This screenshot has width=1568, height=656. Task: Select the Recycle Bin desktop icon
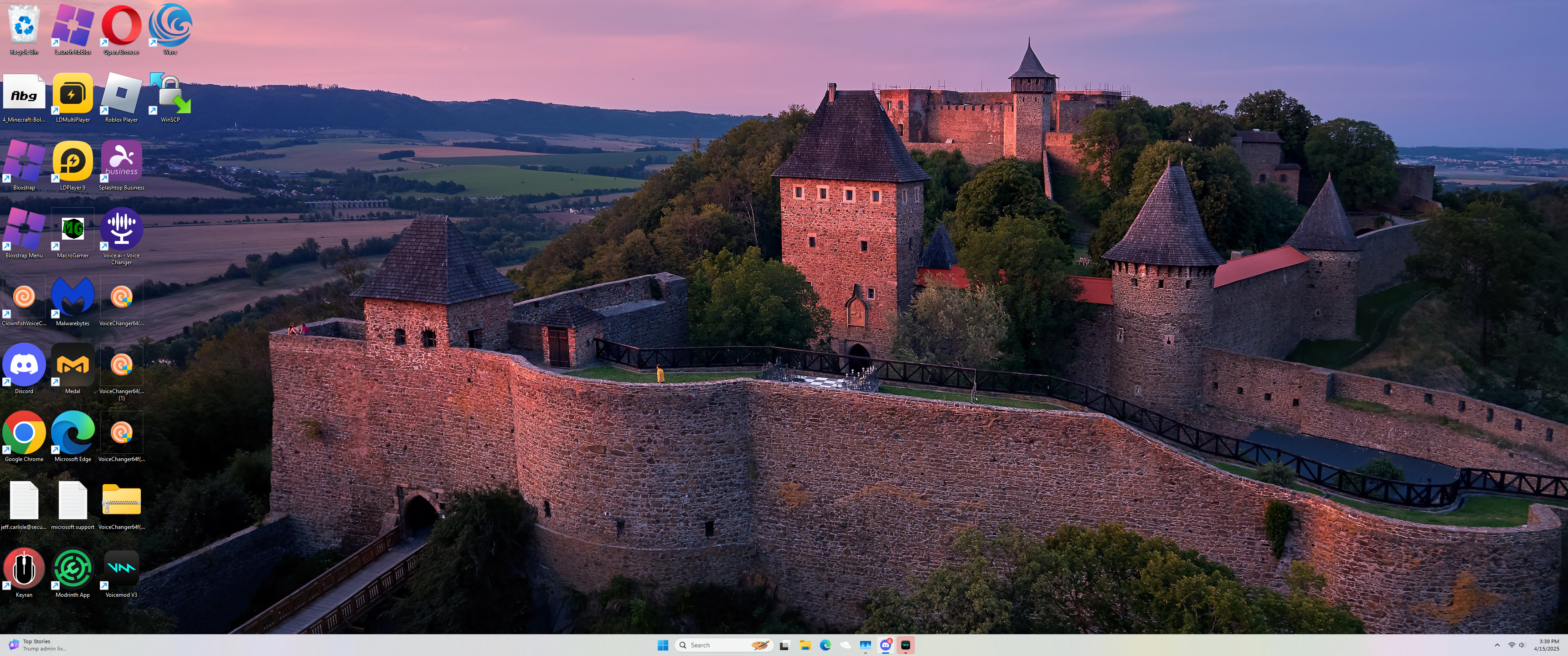pos(24,27)
